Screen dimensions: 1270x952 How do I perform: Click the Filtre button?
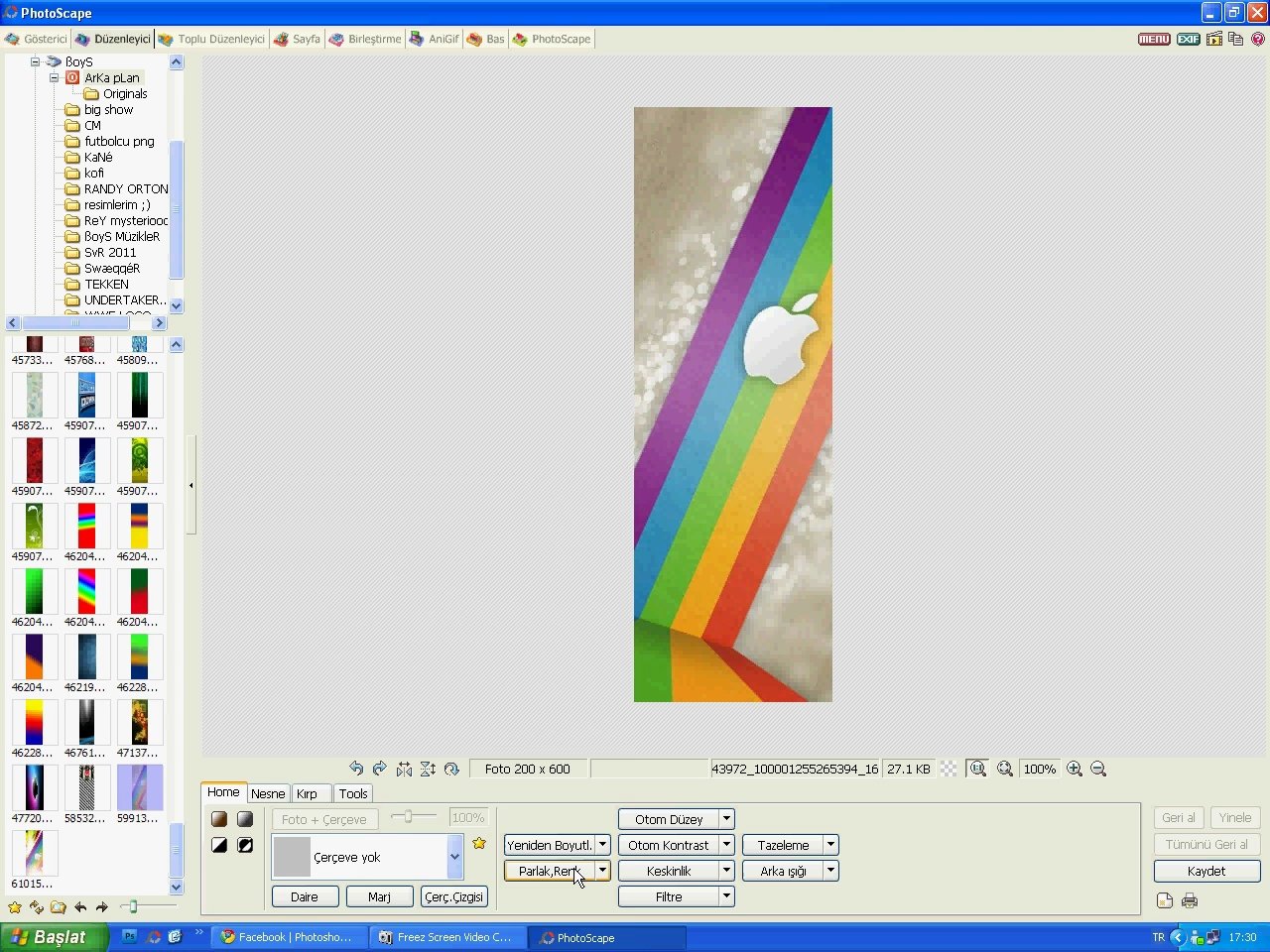tap(669, 896)
